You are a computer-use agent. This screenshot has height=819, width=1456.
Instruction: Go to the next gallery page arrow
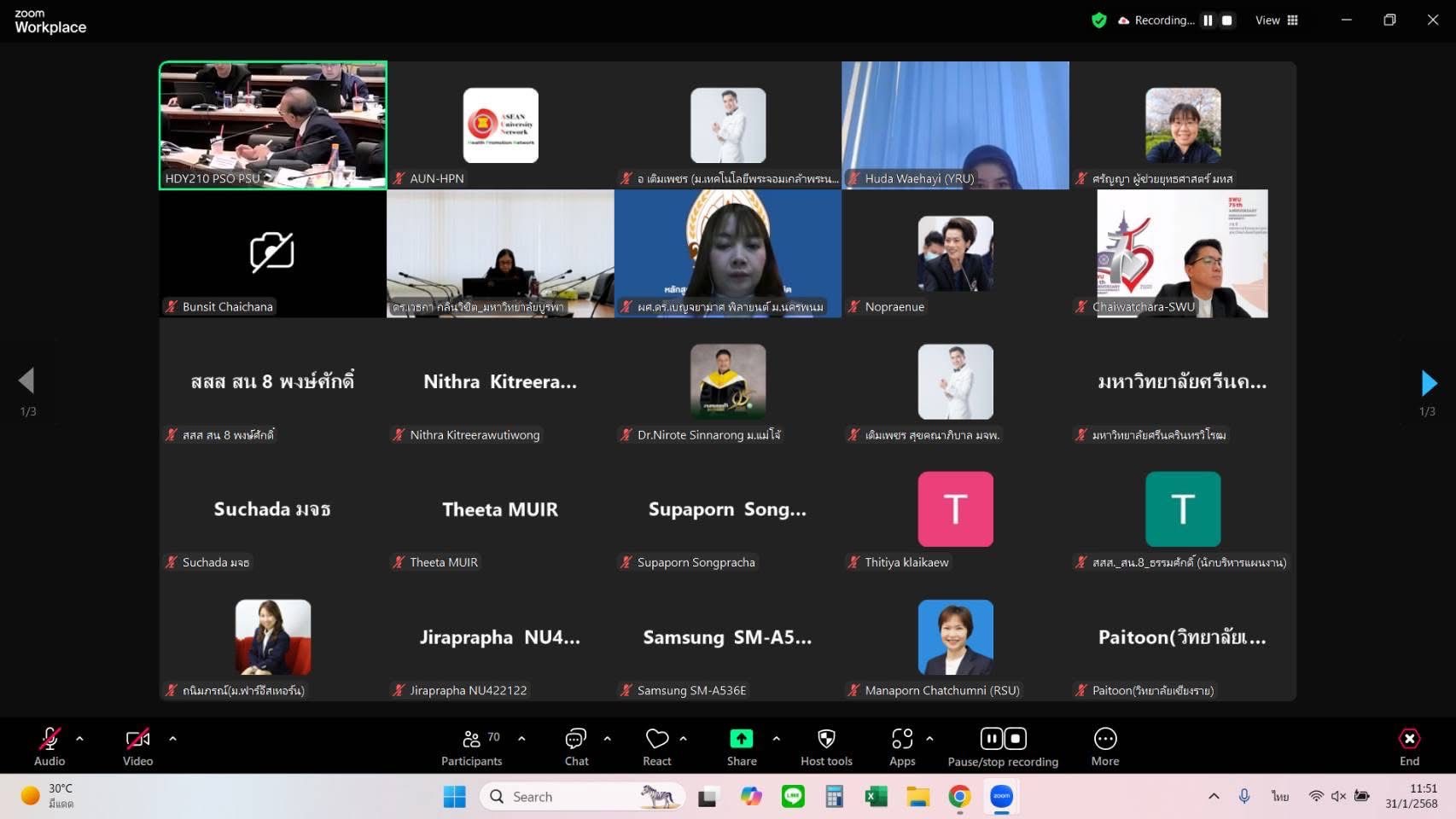(x=1429, y=383)
